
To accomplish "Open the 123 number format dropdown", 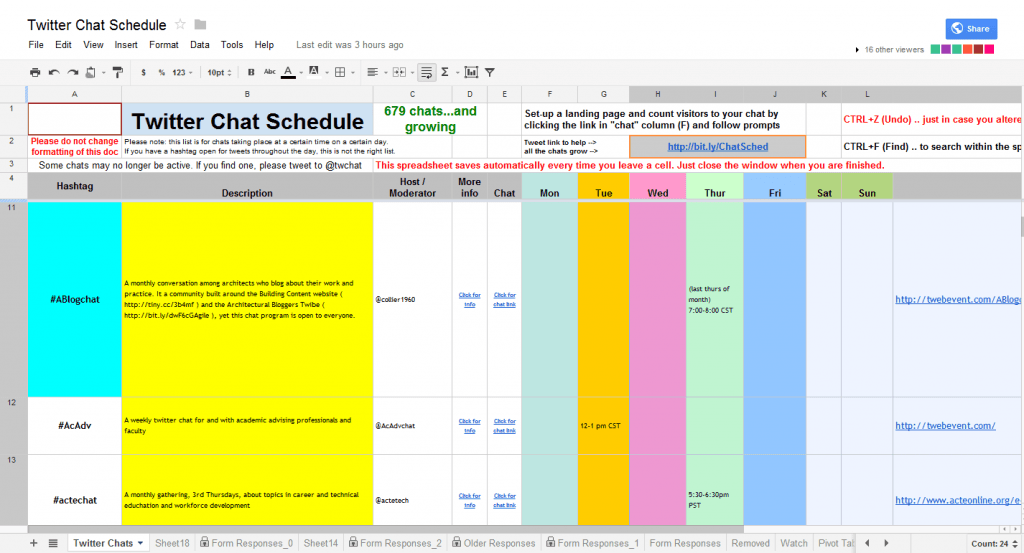I will tap(183, 72).
